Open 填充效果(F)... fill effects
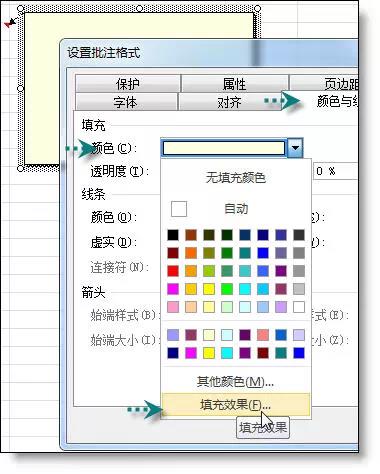 236,405
